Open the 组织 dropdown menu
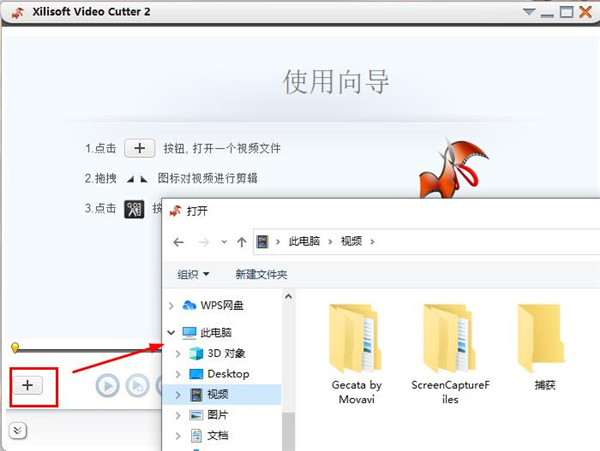The image size is (600, 451). pos(193,274)
